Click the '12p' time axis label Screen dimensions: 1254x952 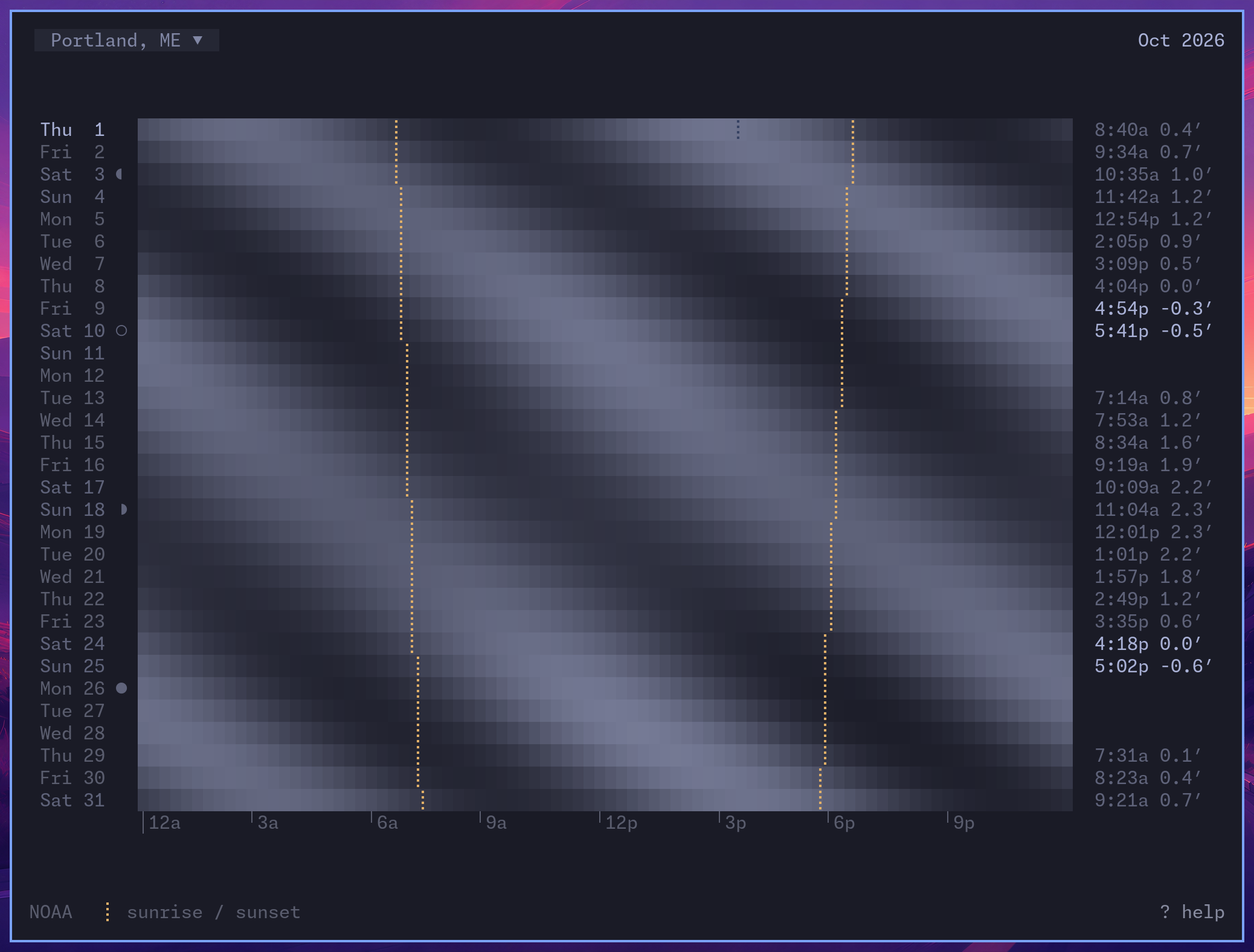pos(621,823)
